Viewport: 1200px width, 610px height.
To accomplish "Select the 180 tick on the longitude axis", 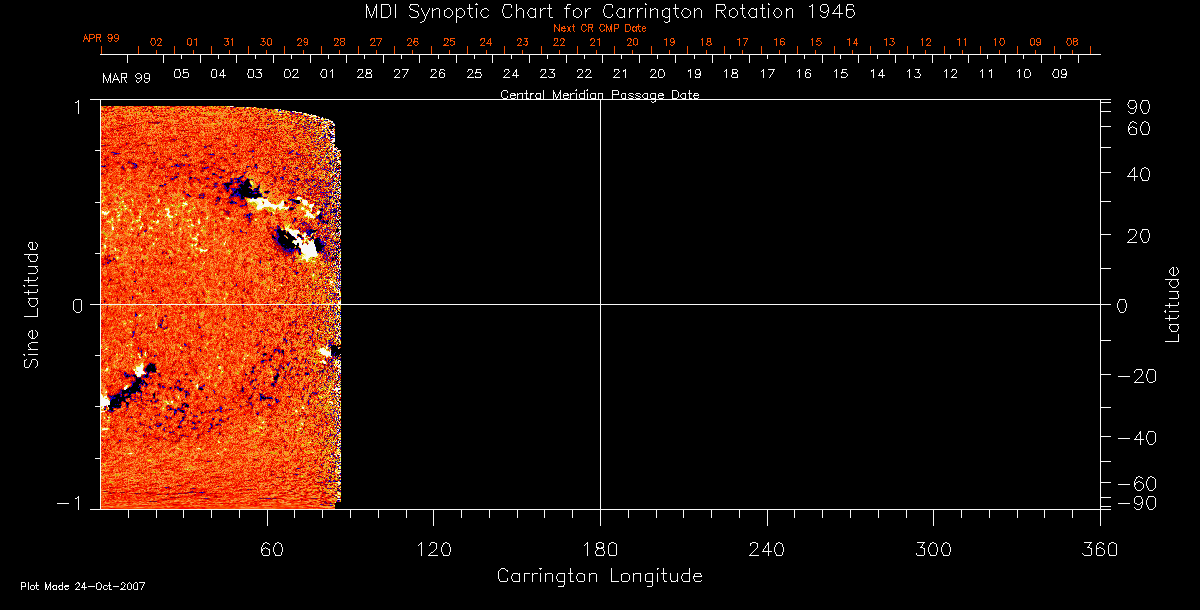I will point(600,549).
